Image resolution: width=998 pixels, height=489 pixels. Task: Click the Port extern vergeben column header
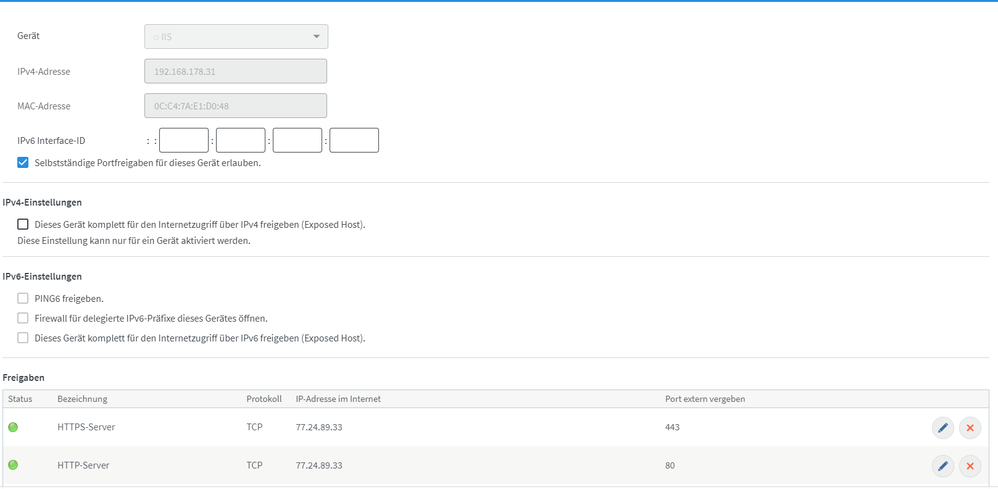tap(705, 399)
